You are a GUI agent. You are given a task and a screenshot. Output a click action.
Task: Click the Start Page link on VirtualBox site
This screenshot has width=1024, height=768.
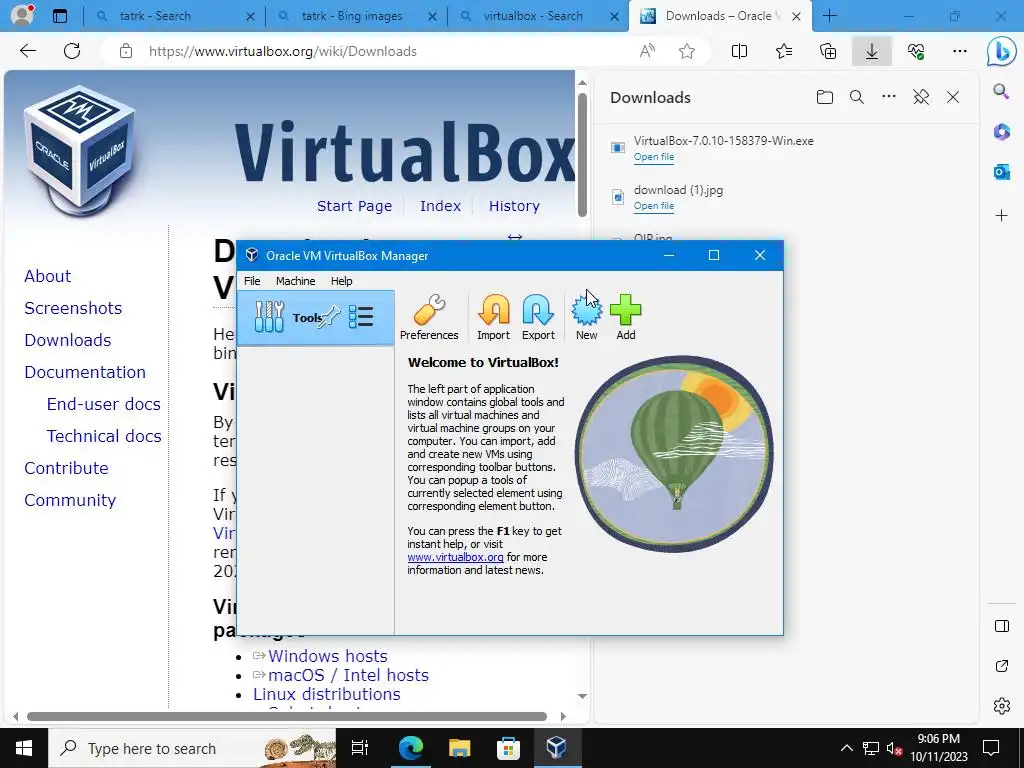[x=355, y=206]
